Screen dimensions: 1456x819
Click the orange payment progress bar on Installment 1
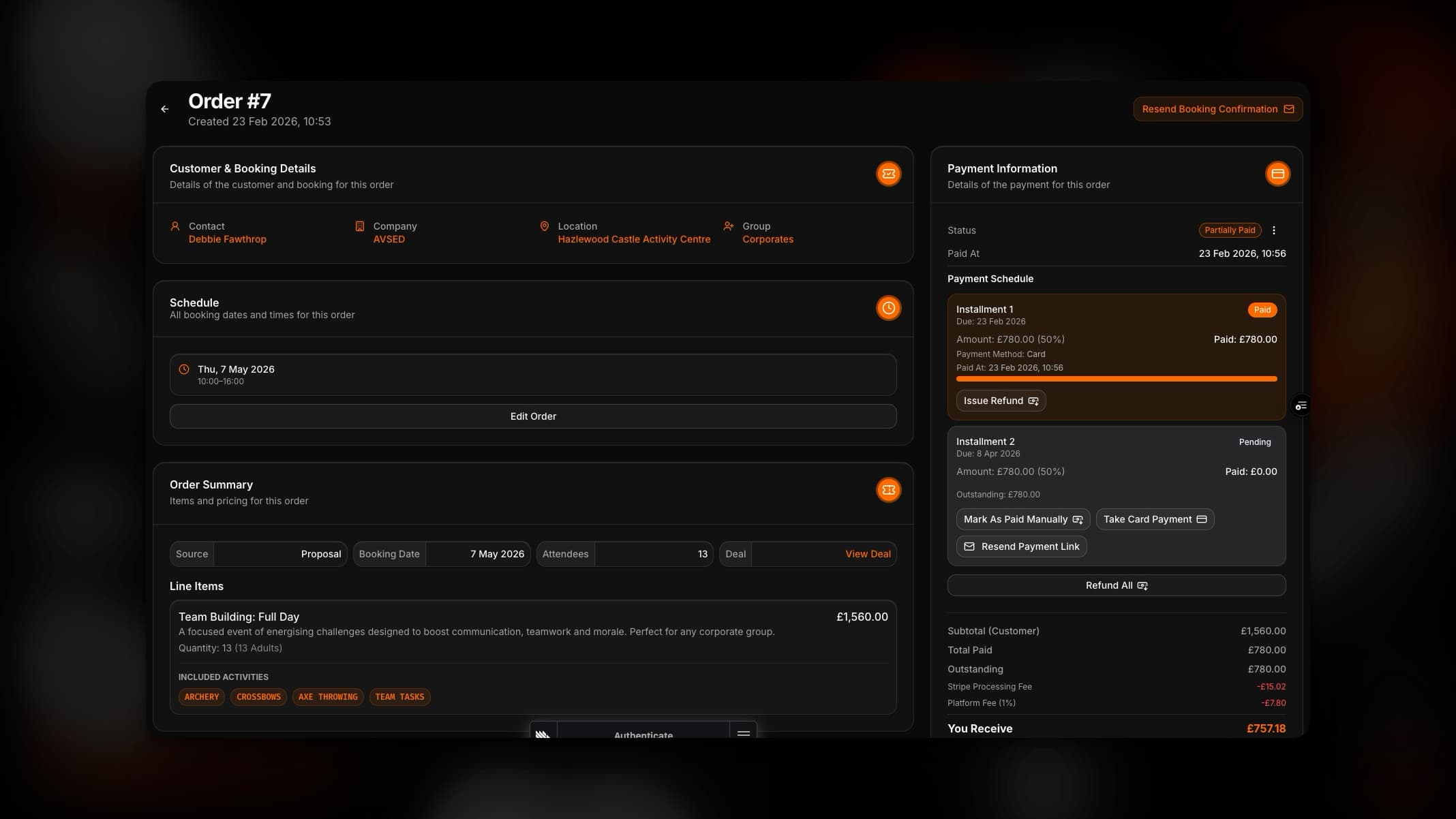1116,378
